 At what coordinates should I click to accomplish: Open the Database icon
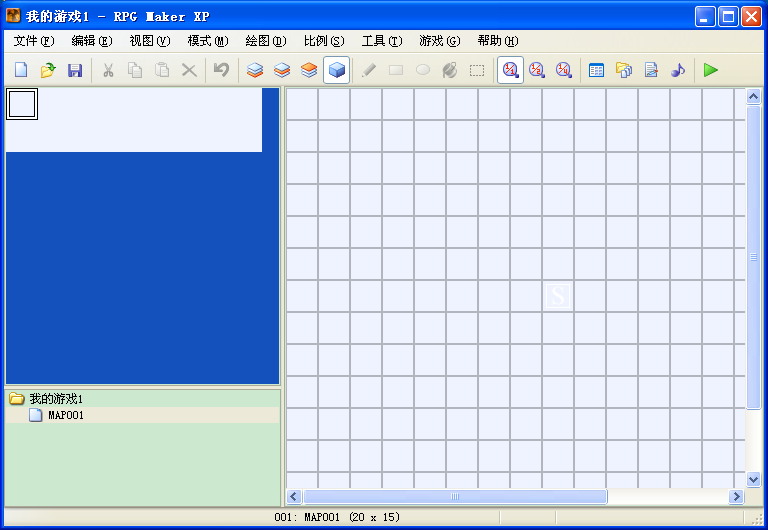point(596,70)
